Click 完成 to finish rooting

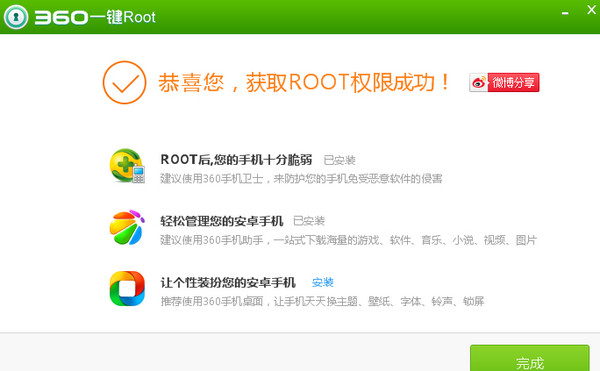(530, 358)
